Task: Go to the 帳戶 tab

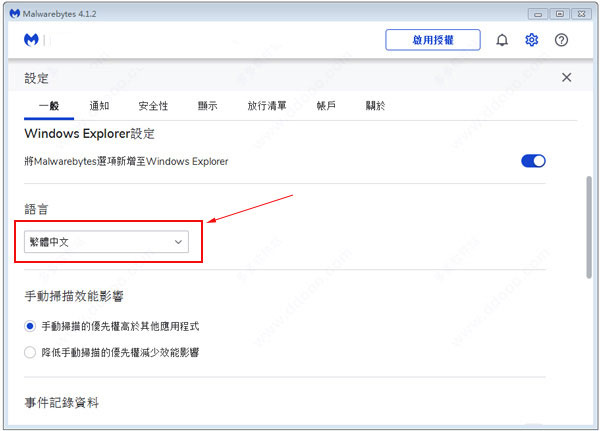Action: point(326,105)
